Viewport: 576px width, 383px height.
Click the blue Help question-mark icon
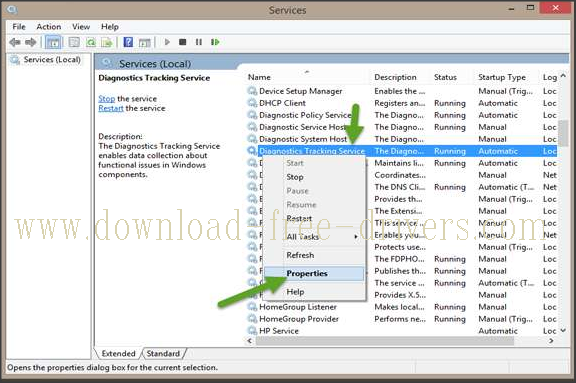click(128, 42)
